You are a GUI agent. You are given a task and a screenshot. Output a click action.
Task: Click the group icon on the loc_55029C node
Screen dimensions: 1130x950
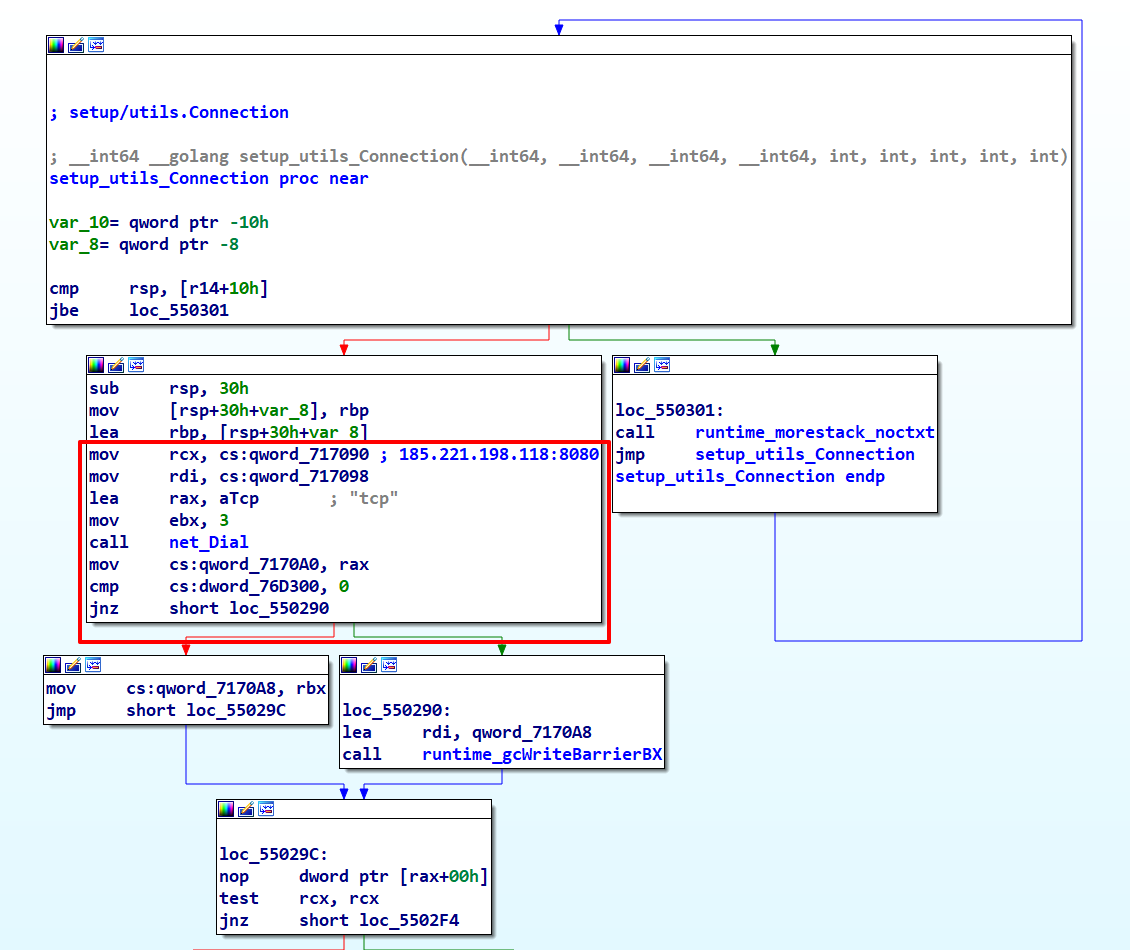point(266,809)
